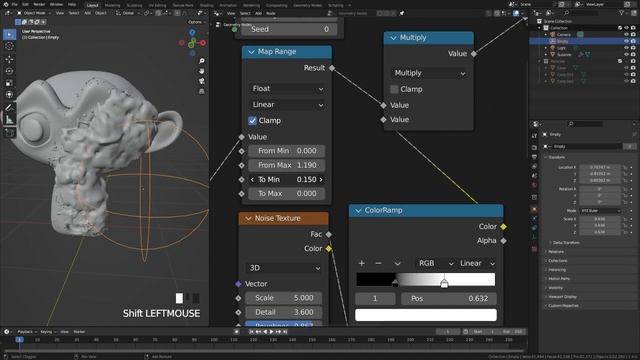Select the Add Cube tool

[9, 133]
